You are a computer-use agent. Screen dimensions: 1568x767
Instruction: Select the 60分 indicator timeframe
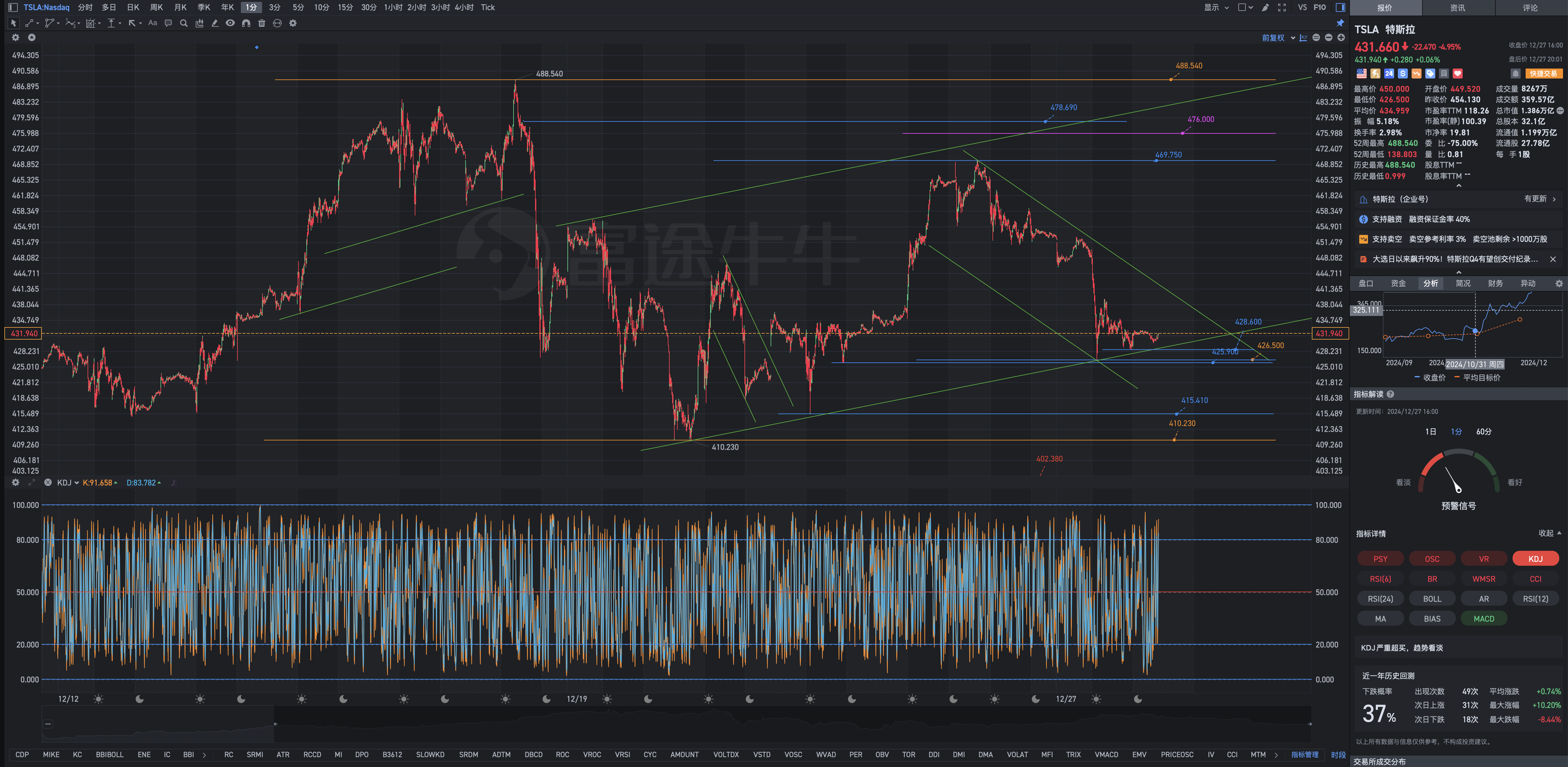point(1483,431)
